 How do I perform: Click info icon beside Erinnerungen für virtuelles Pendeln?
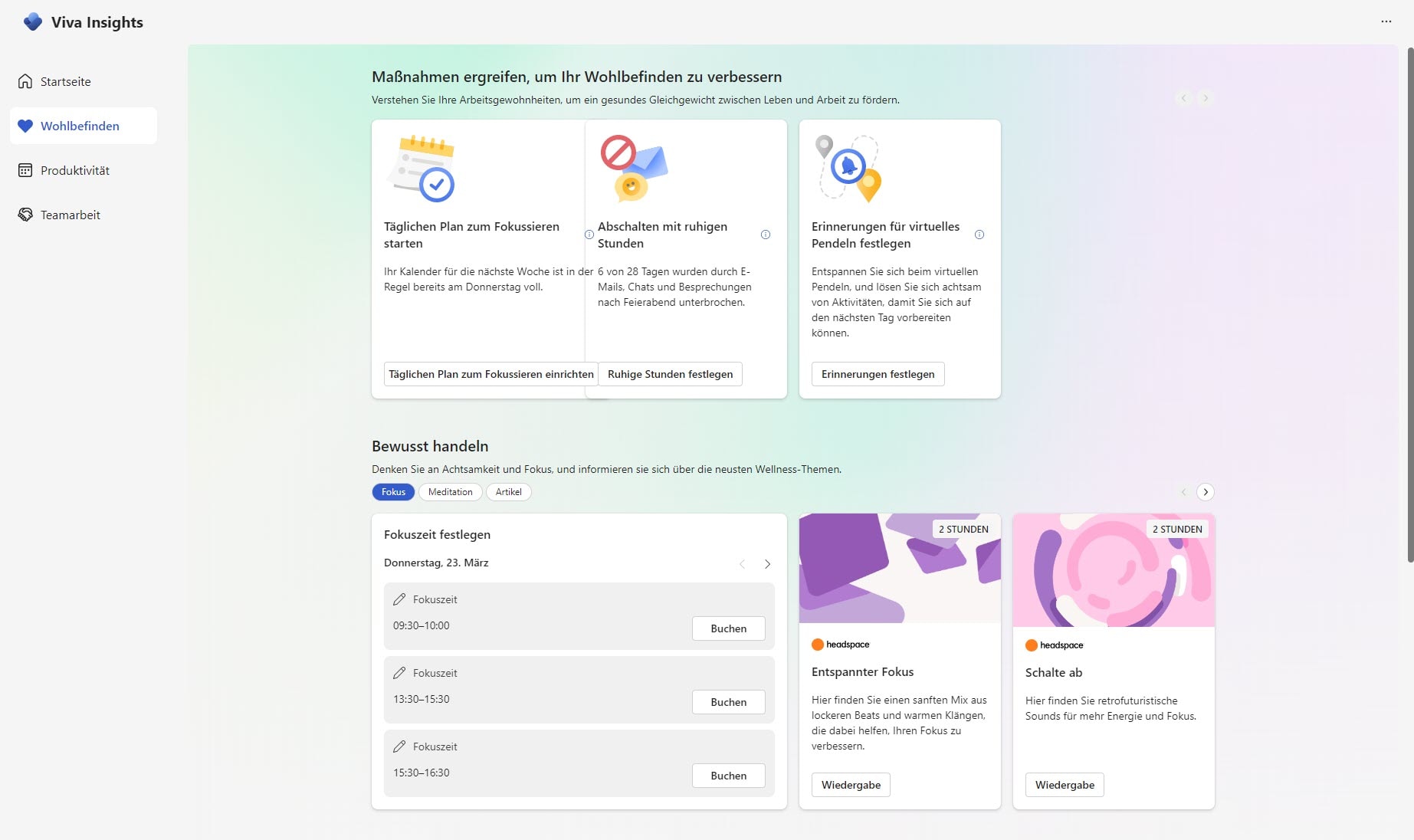pyautogui.click(x=979, y=235)
